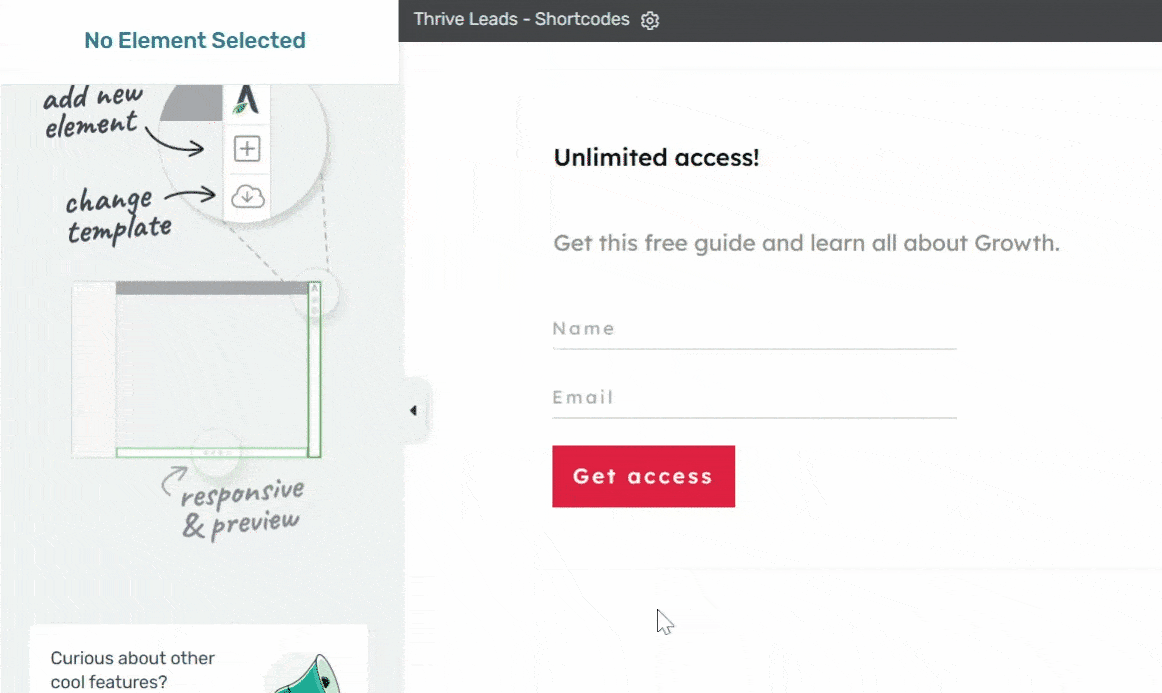
Task: Select the free guide description paragraph
Action: [x=806, y=243]
